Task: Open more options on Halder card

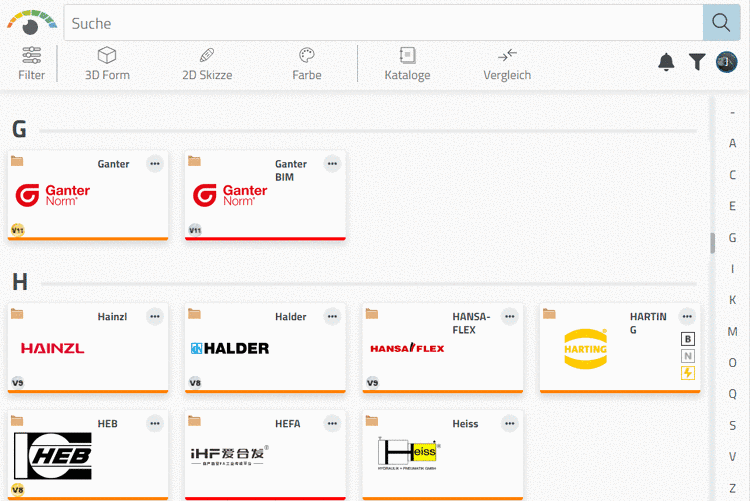Action: click(x=332, y=316)
